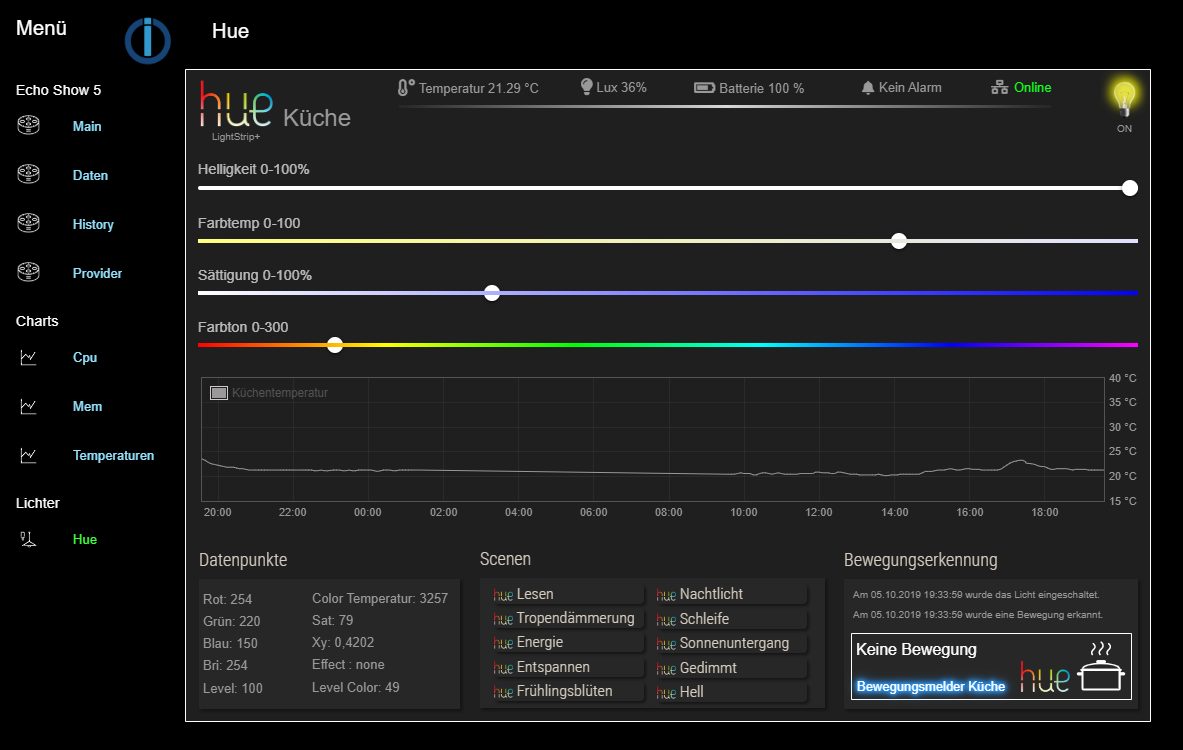Activate the Nachtlicht scene
This screenshot has width=1183, height=750.
pos(730,595)
